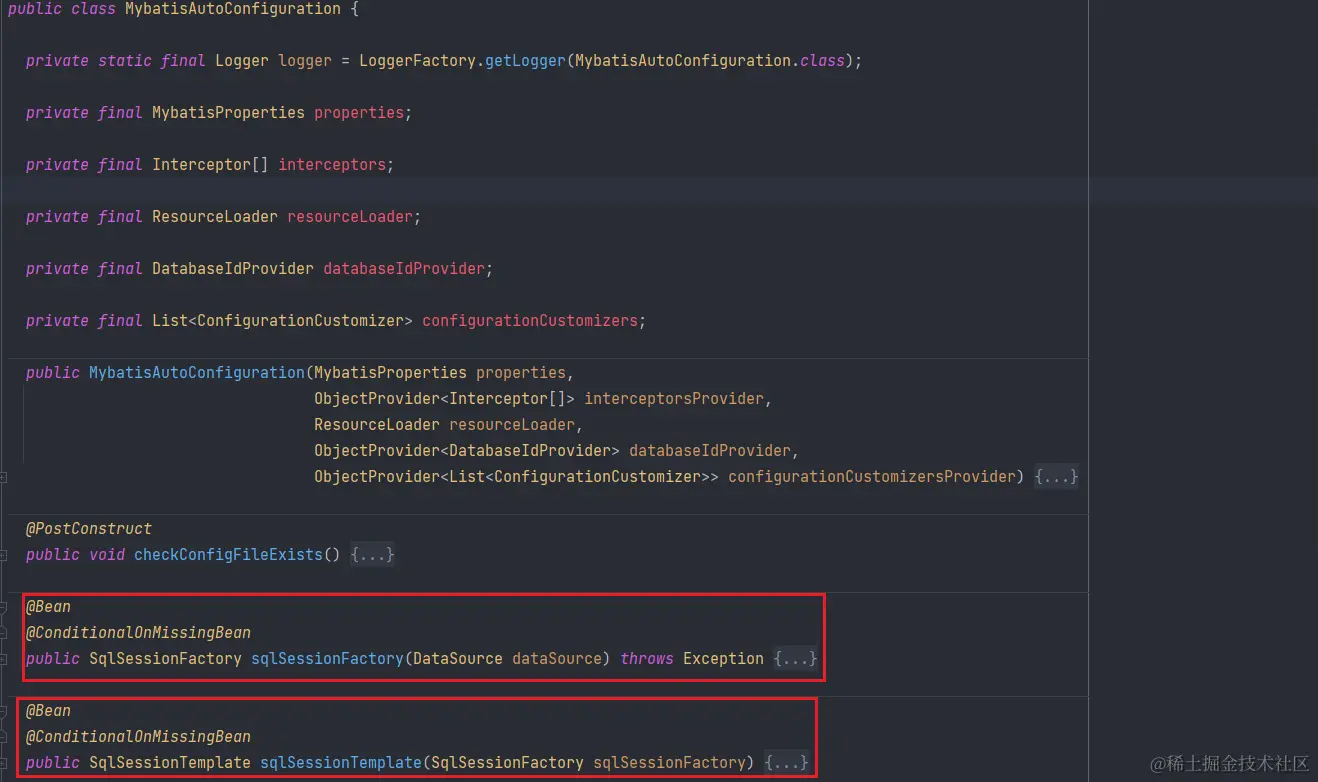Click the interceptors field name
Screen dimensions: 1318x782
point(332,165)
